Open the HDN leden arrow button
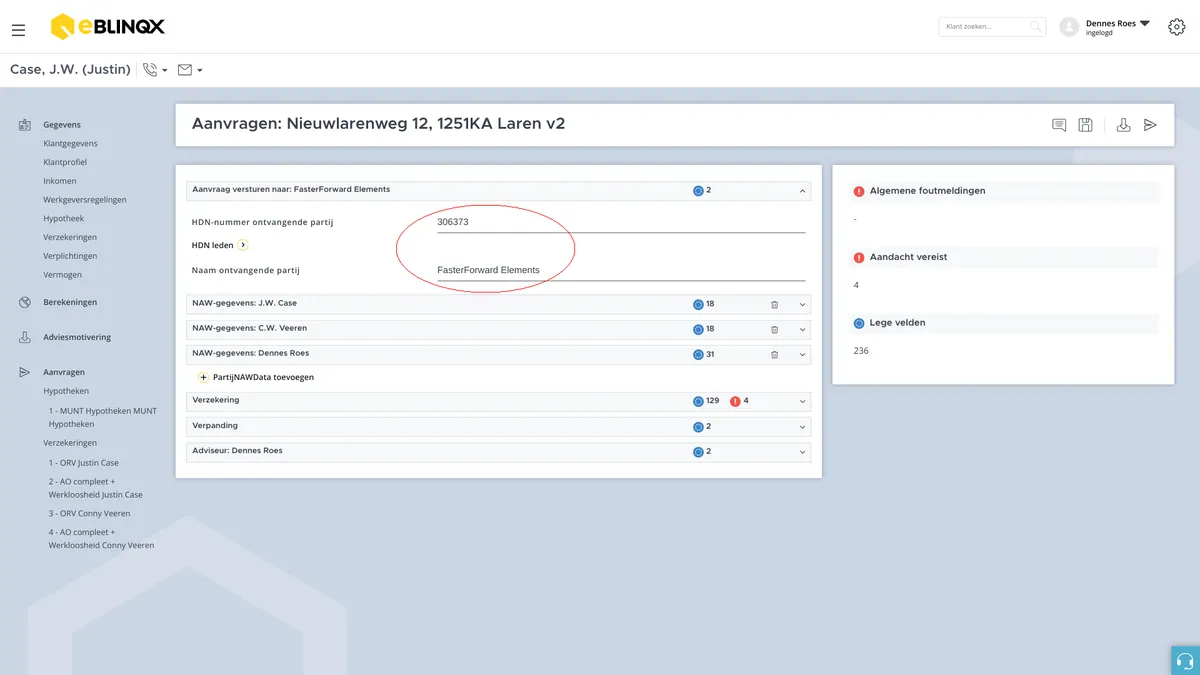Screen dimensions: 1200x675 click(x=243, y=245)
